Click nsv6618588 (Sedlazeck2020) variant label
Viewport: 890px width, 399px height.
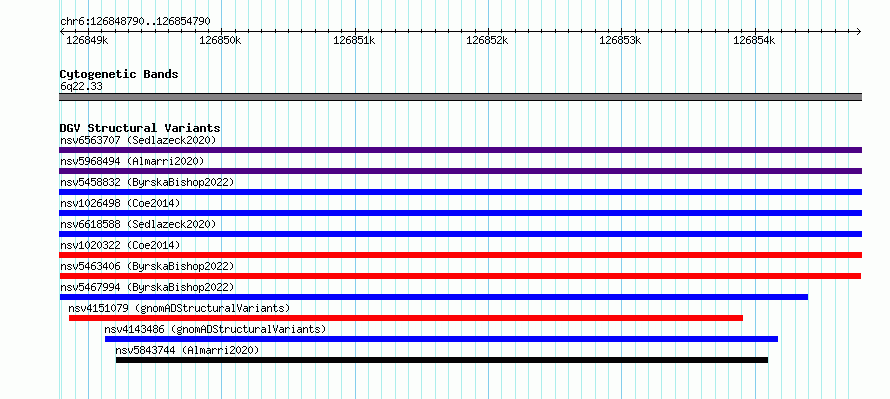click(x=138, y=224)
